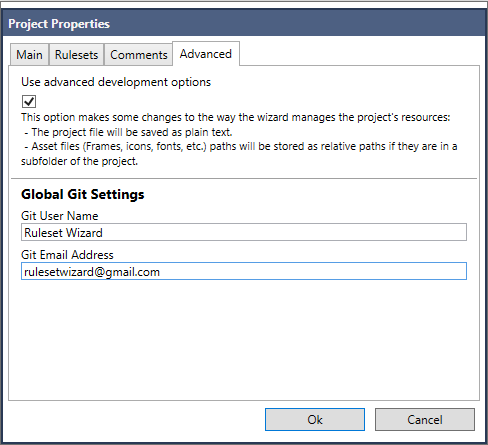Click the 'Git Email Address' label
The height and width of the screenshot is (445, 488).
[x=67, y=255]
